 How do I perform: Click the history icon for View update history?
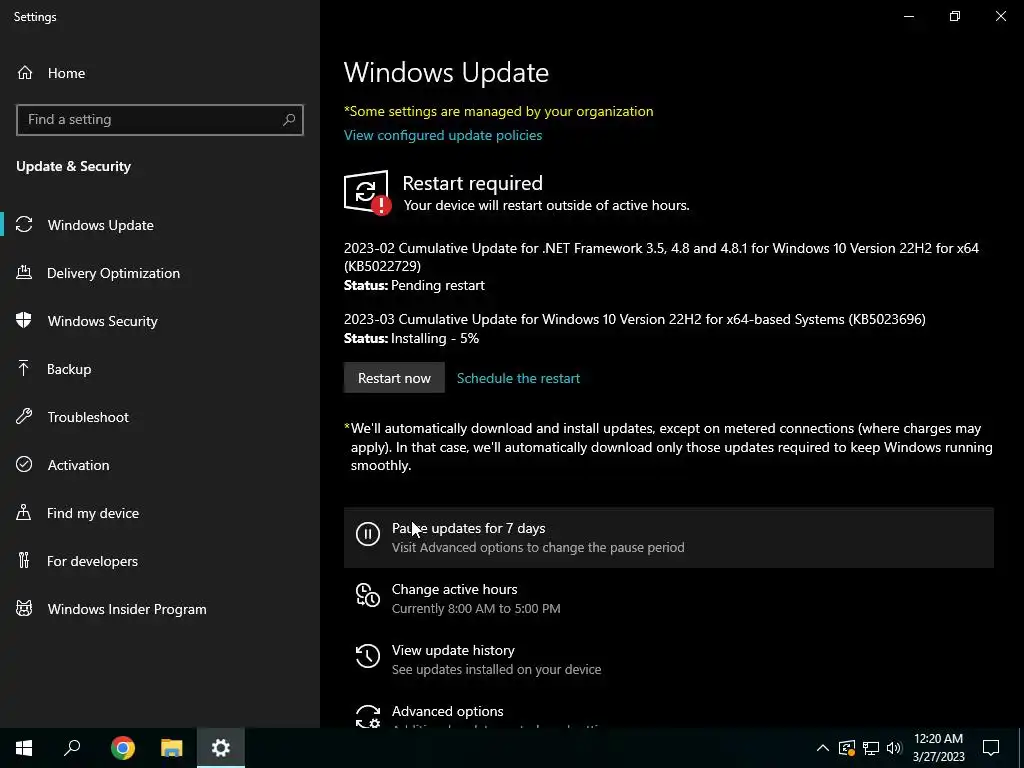coord(368,656)
